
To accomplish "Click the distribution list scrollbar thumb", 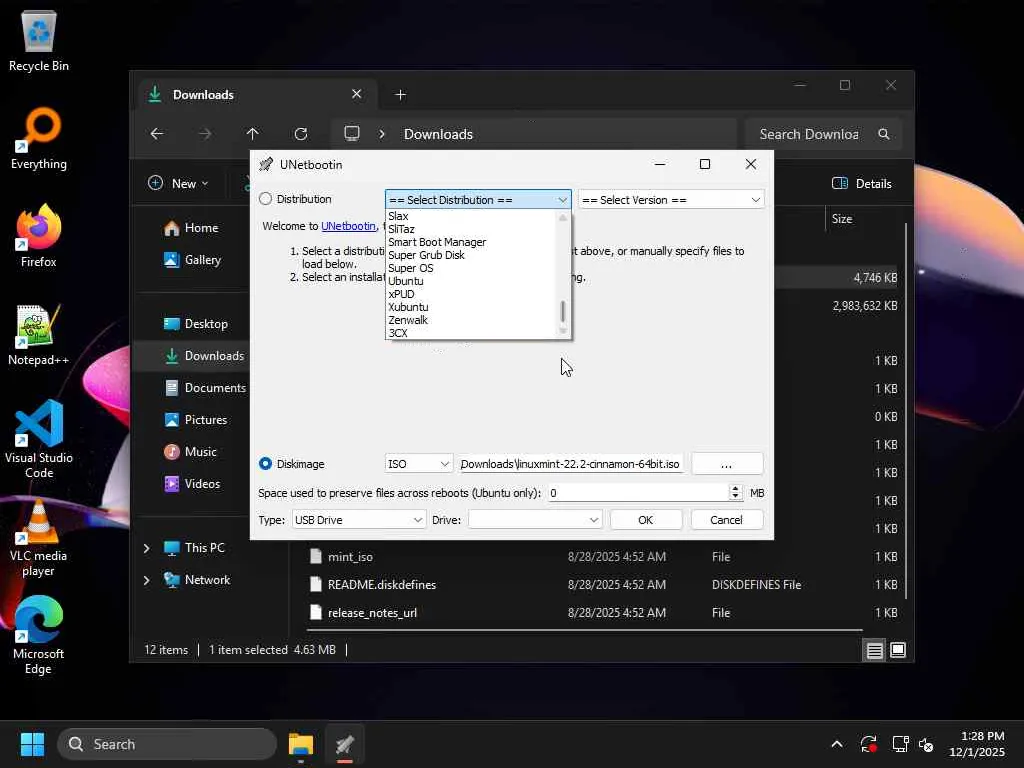I will [x=563, y=312].
